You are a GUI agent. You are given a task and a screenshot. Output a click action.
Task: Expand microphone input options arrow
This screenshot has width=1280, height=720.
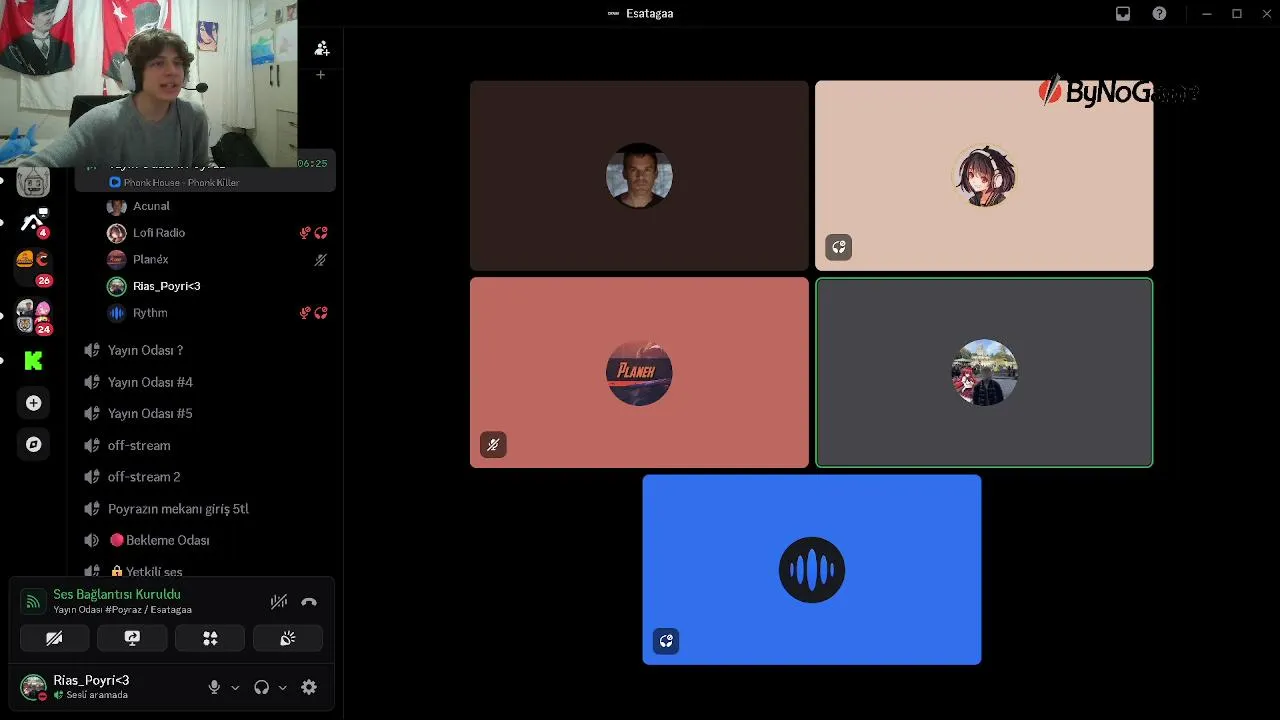tap(235, 688)
